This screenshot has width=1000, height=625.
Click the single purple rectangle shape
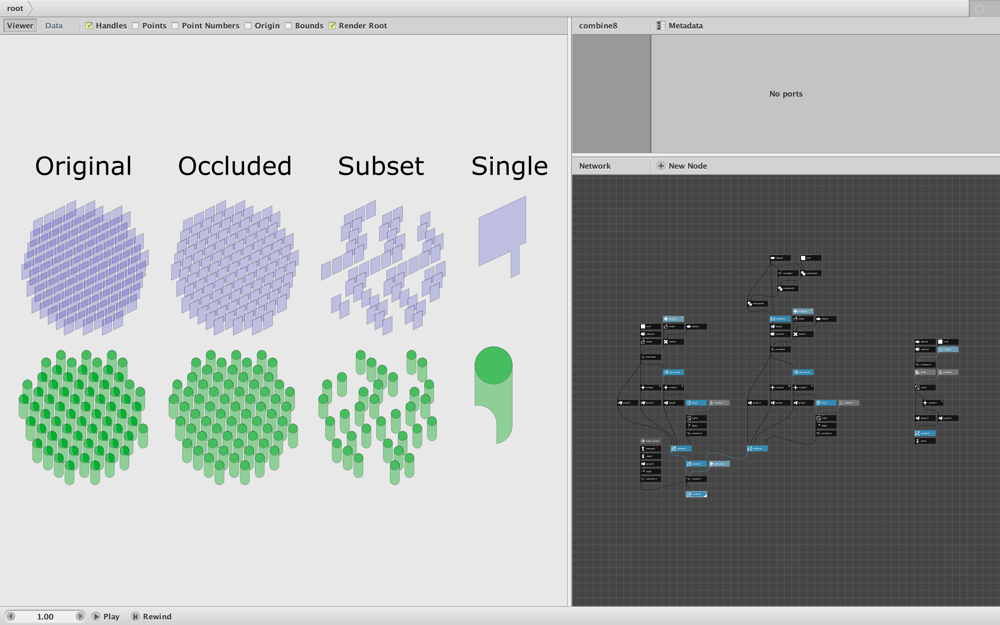(x=502, y=233)
